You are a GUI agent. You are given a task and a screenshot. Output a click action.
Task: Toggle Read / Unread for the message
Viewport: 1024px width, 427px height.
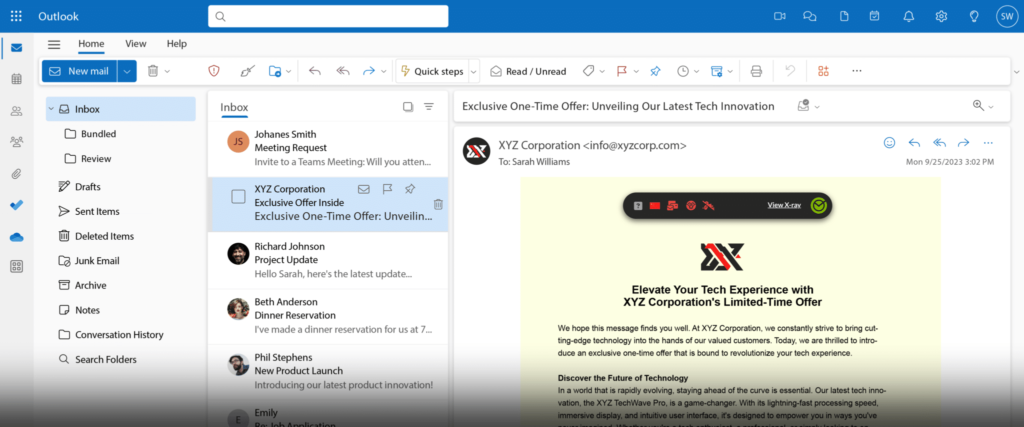pos(527,71)
